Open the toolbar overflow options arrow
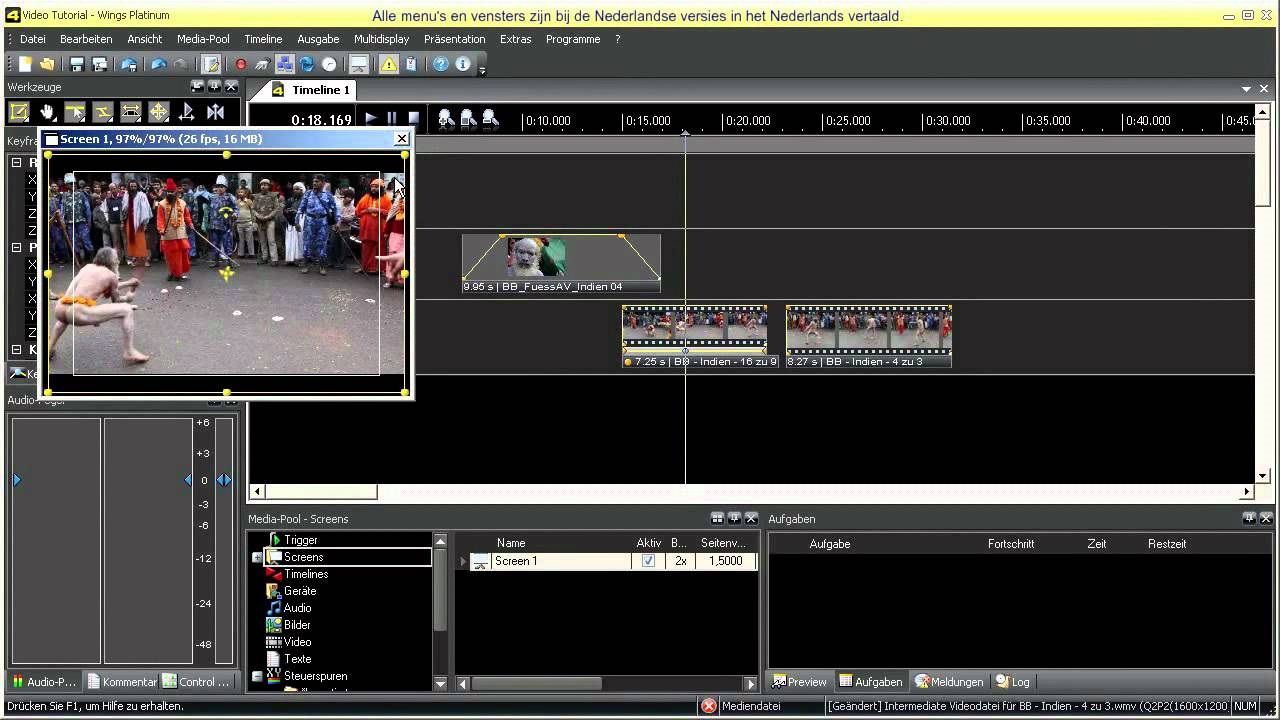 click(x=482, y=70)
